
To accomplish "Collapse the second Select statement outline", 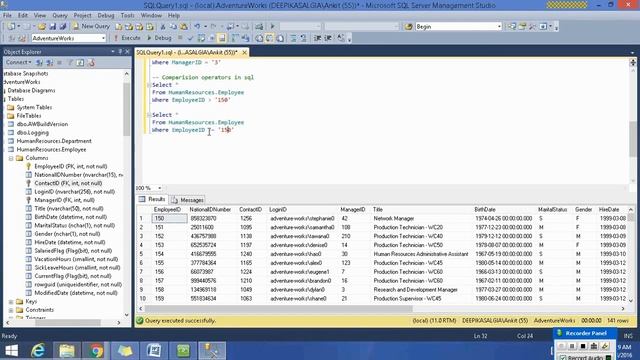I will coord(149,115).
